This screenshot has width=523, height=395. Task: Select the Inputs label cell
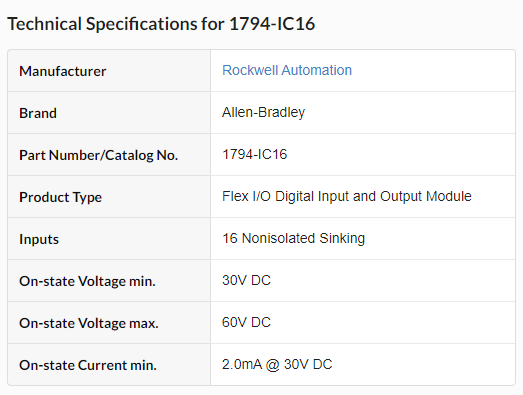tap(109, 239)
